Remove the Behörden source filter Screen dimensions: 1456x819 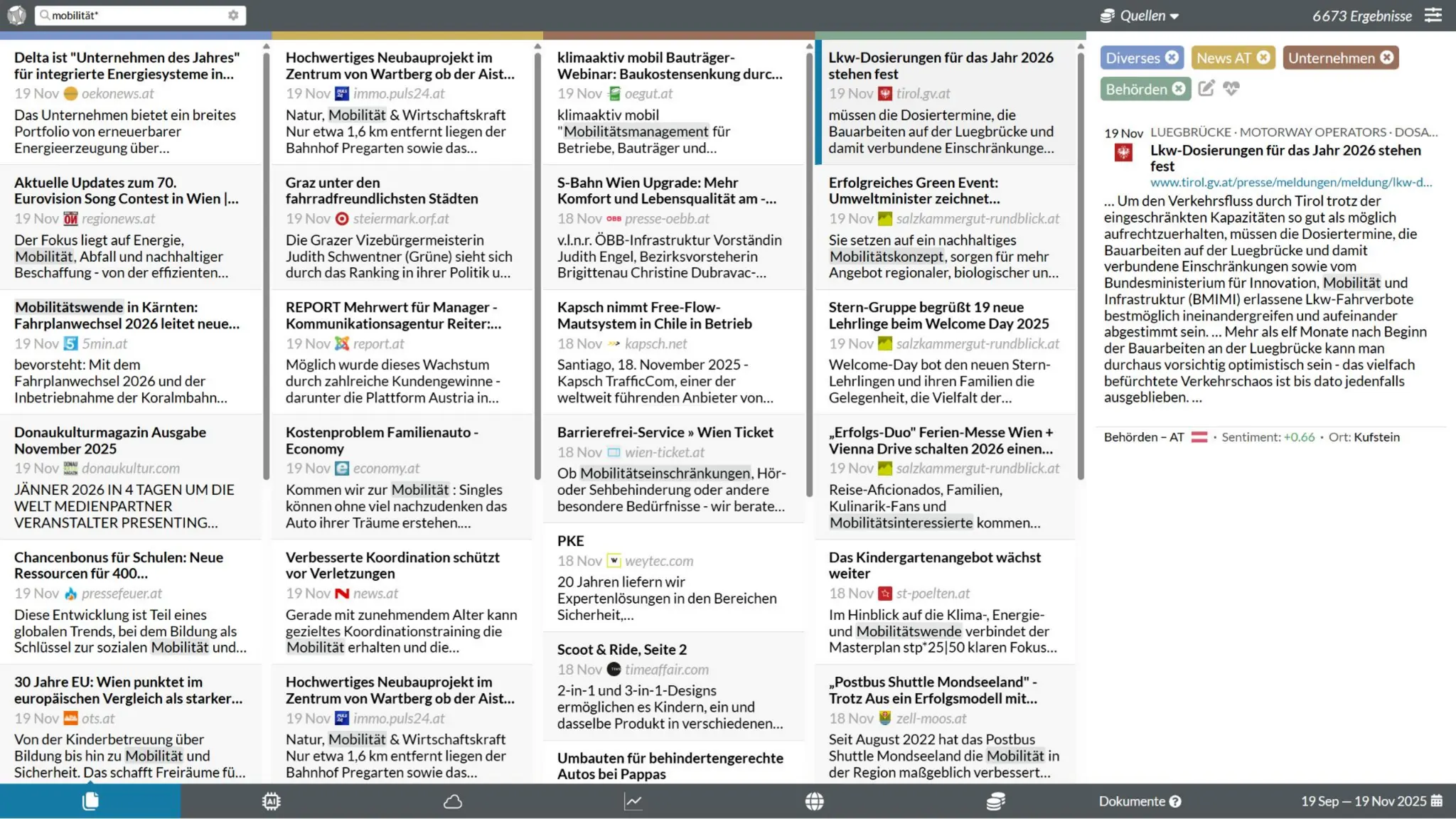point(1179,89)
